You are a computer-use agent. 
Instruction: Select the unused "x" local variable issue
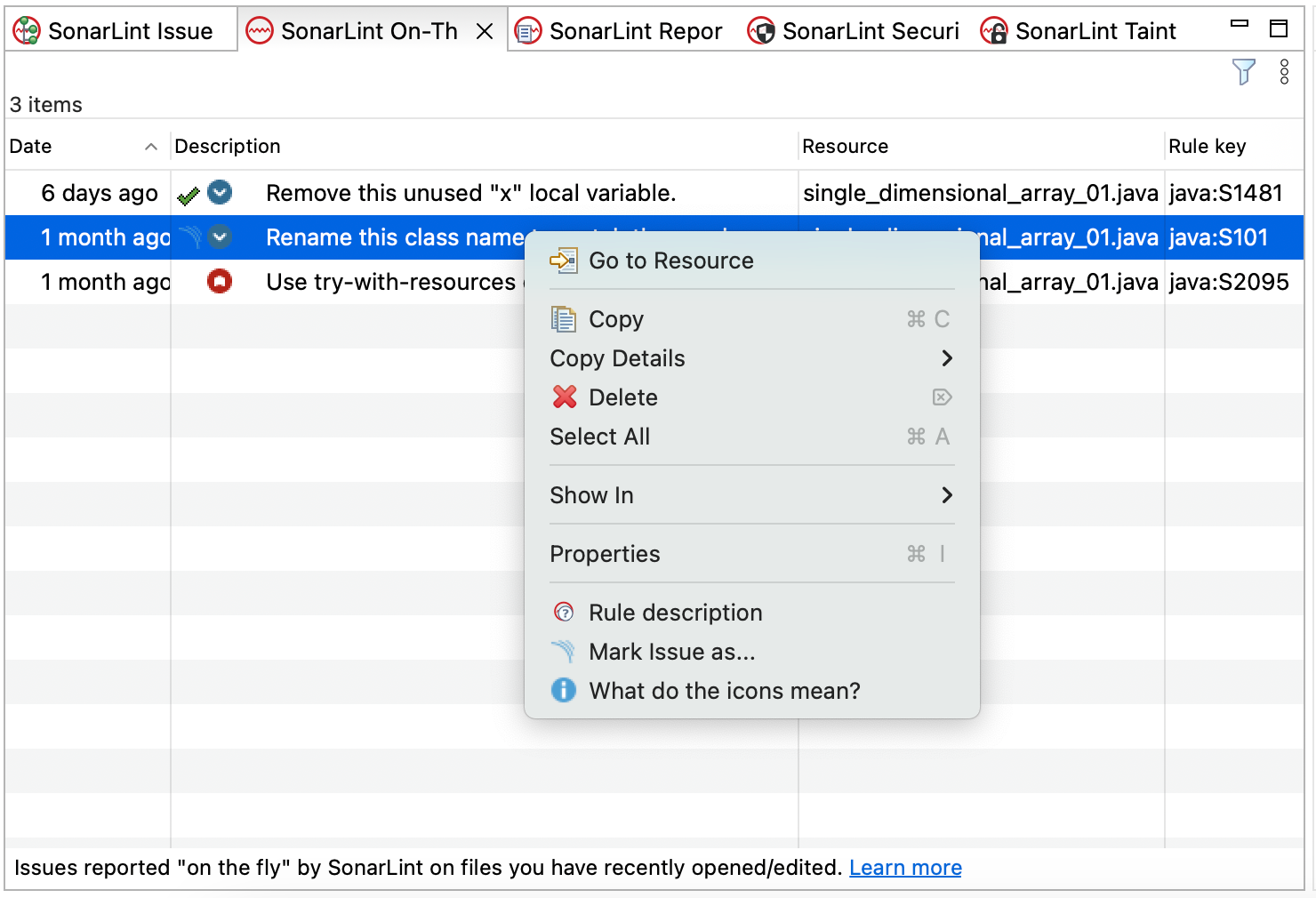point(470,193)
